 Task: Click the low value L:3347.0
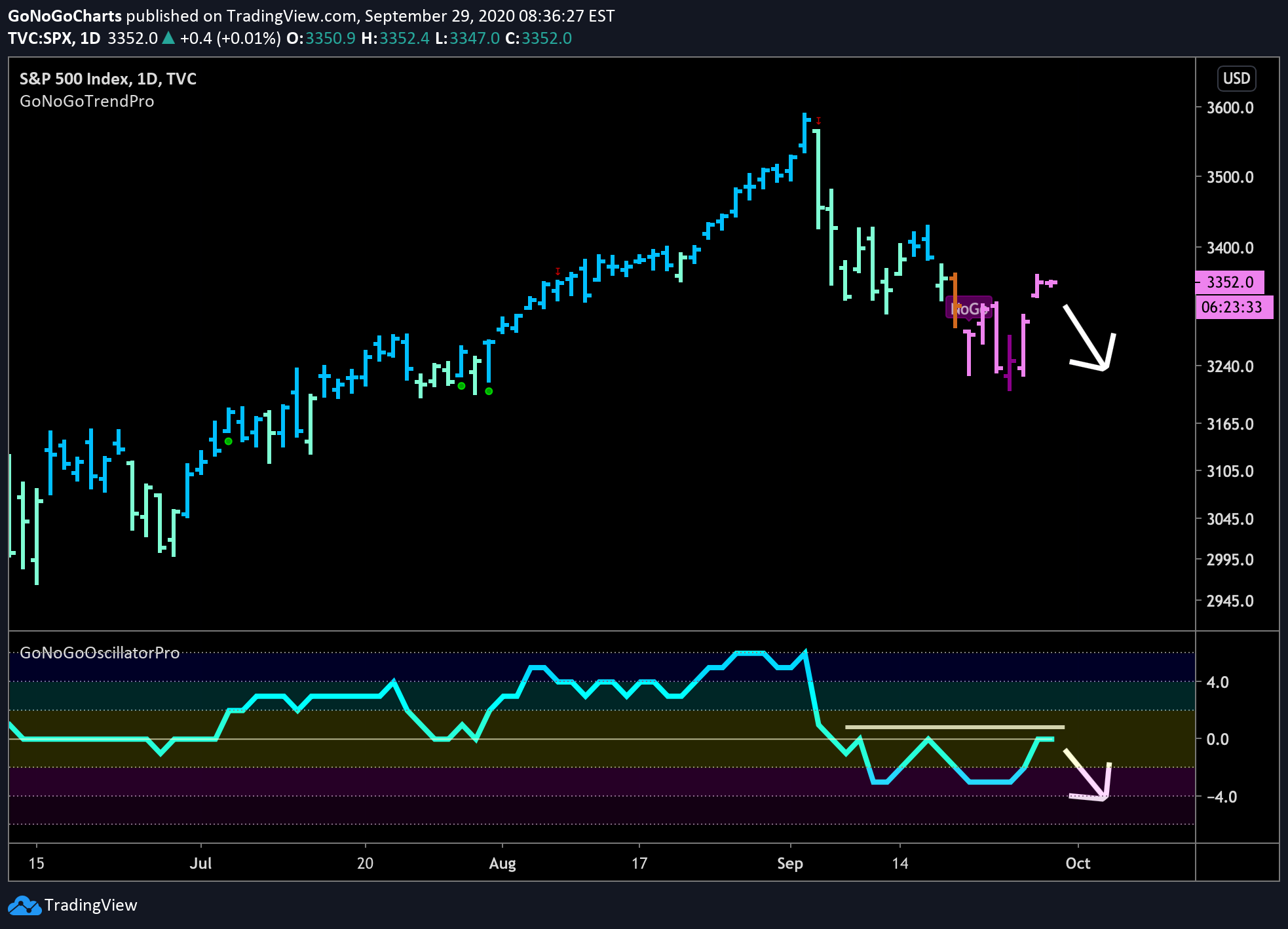[467, 39]
